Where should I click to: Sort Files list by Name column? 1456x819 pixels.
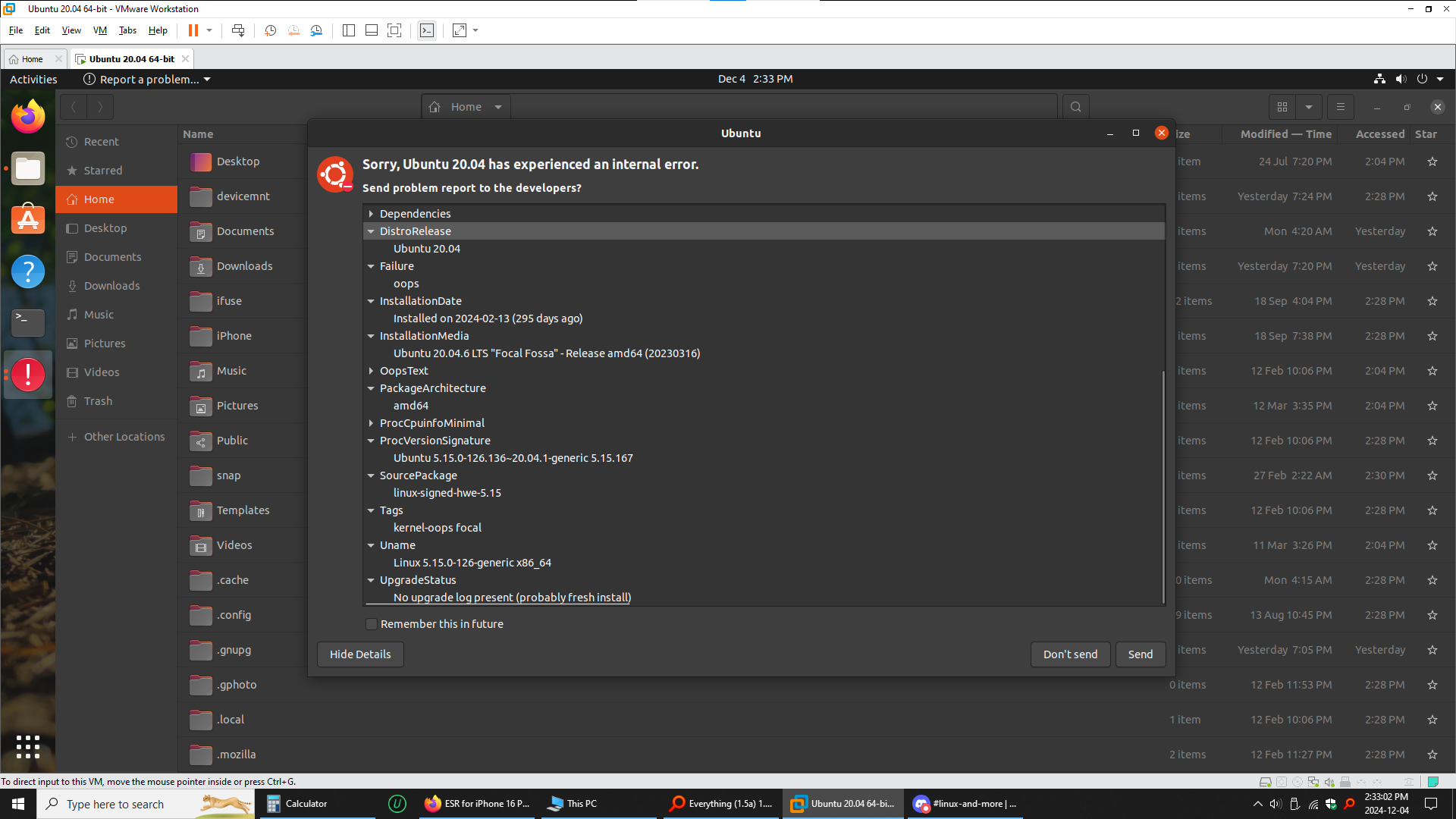[x=198, y=134]
